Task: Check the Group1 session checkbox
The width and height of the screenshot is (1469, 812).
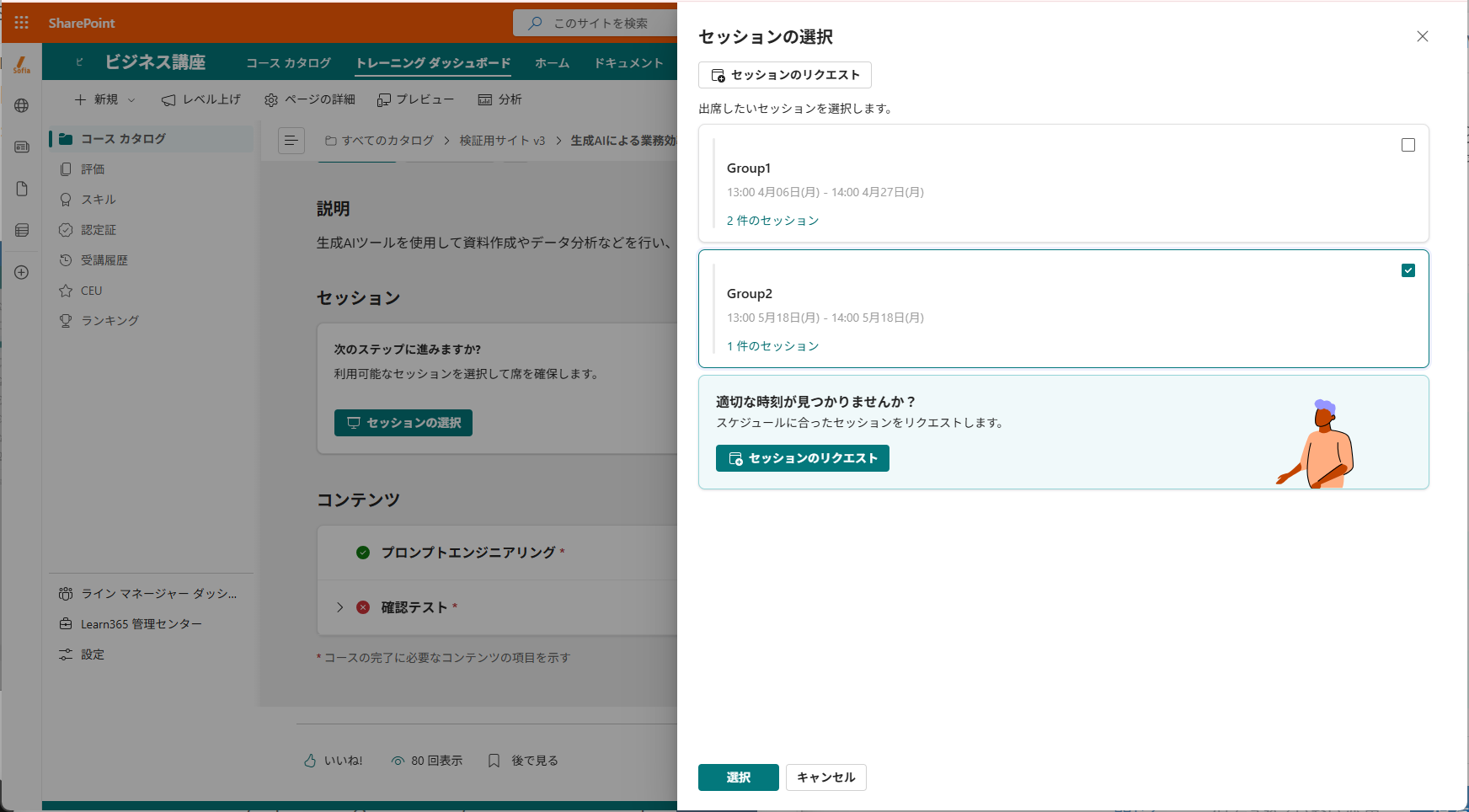Action: point(1408,145)
